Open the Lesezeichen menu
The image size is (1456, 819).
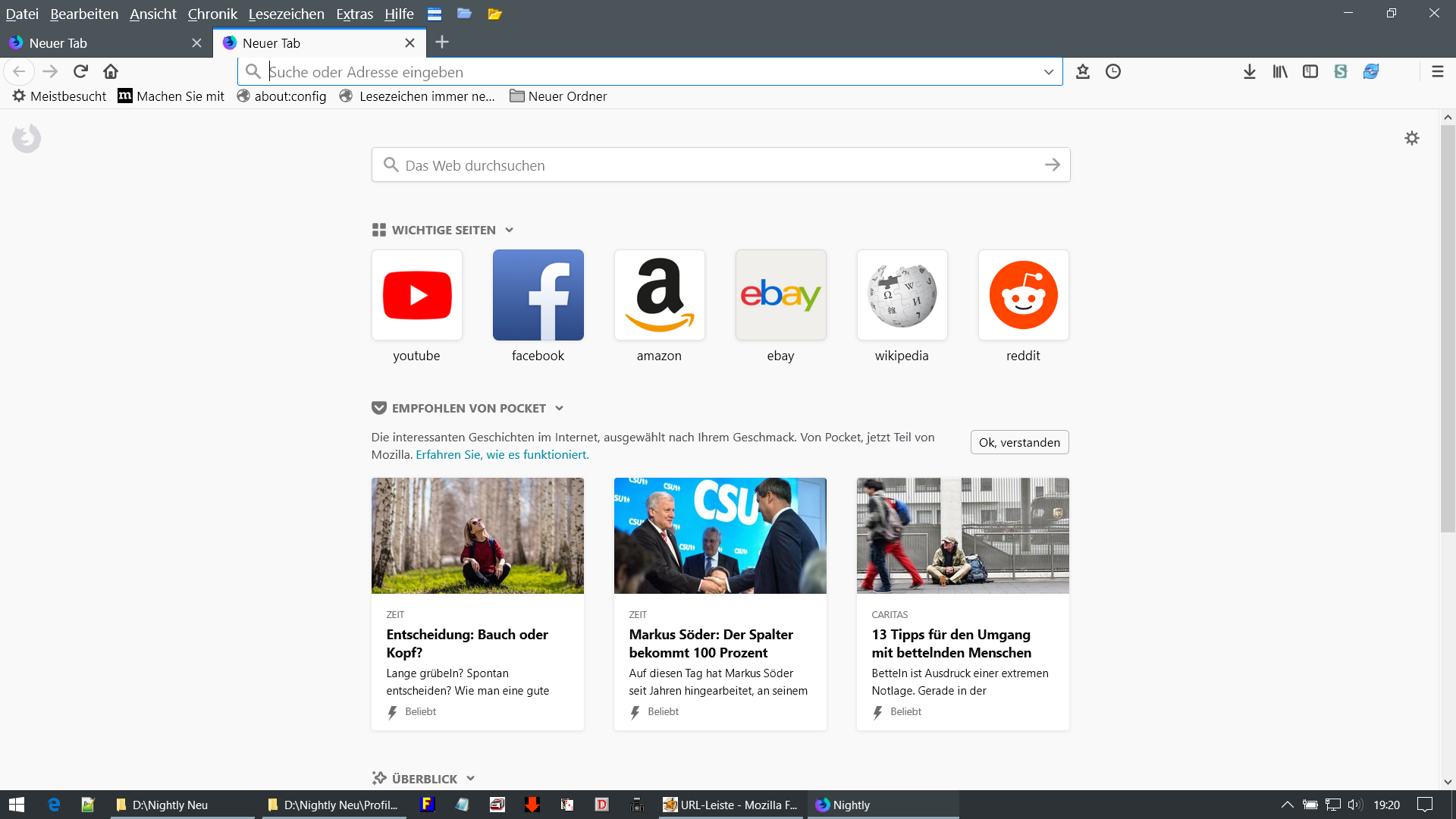(286, 14)
